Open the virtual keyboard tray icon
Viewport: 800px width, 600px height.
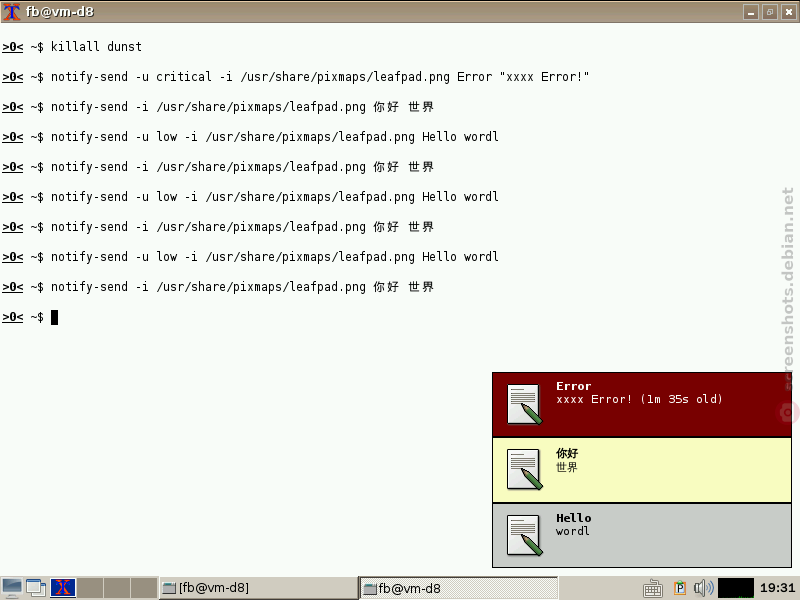(653, 588)
